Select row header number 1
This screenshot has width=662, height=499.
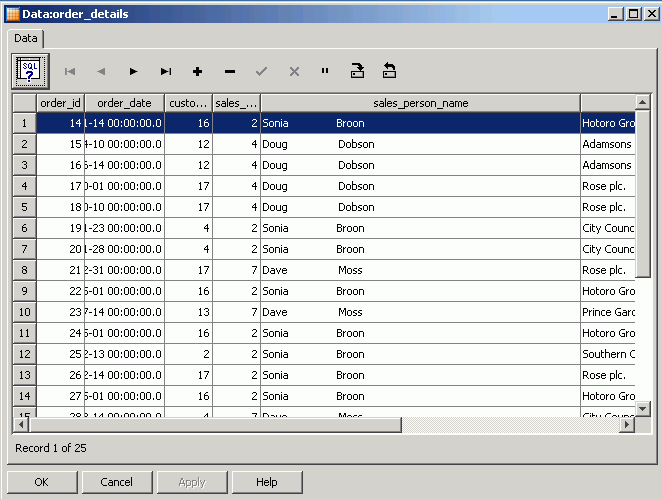tap(24, 123)
